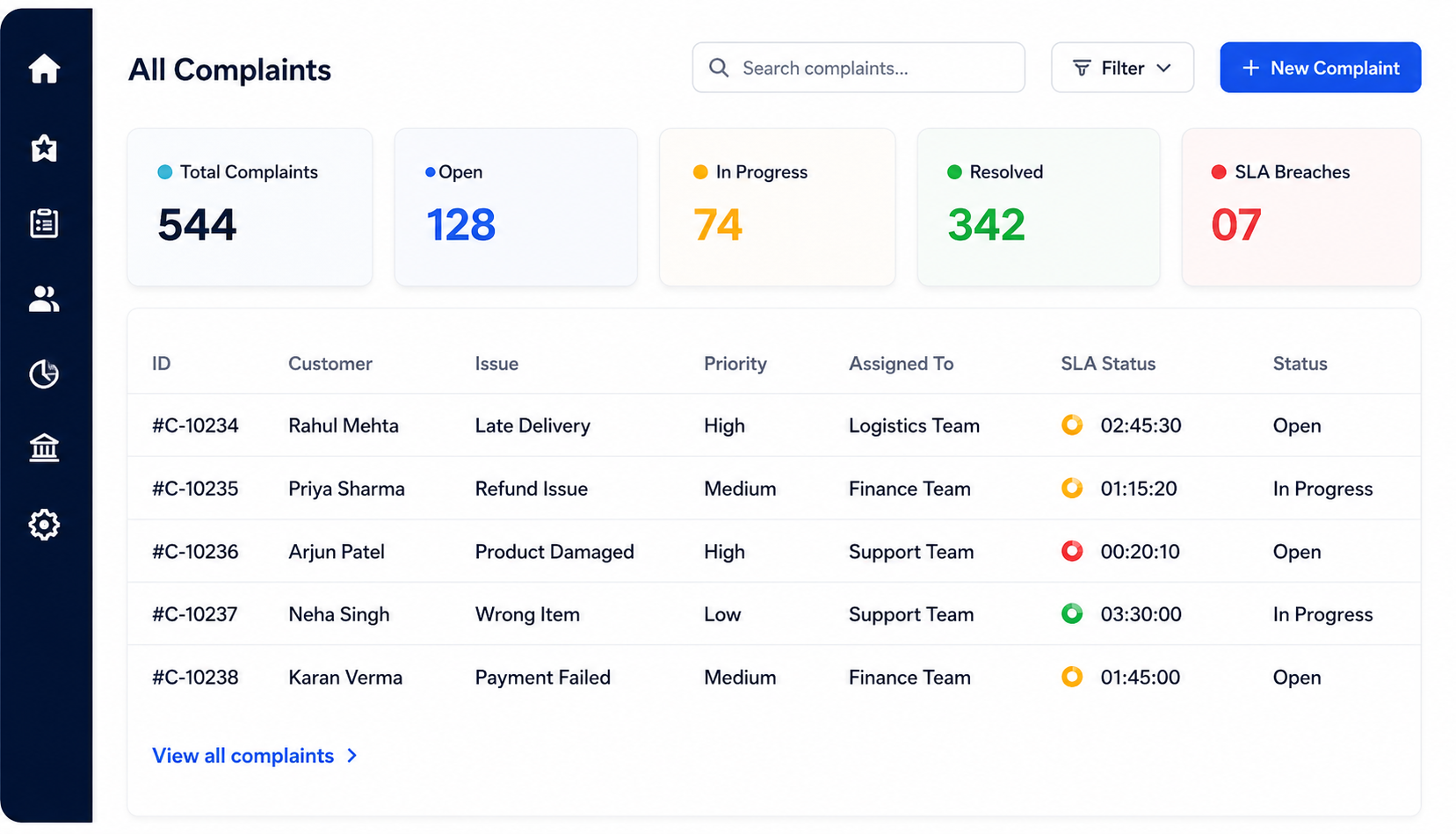
Task: Open complaint #C-10234
Action: point(195,425)
